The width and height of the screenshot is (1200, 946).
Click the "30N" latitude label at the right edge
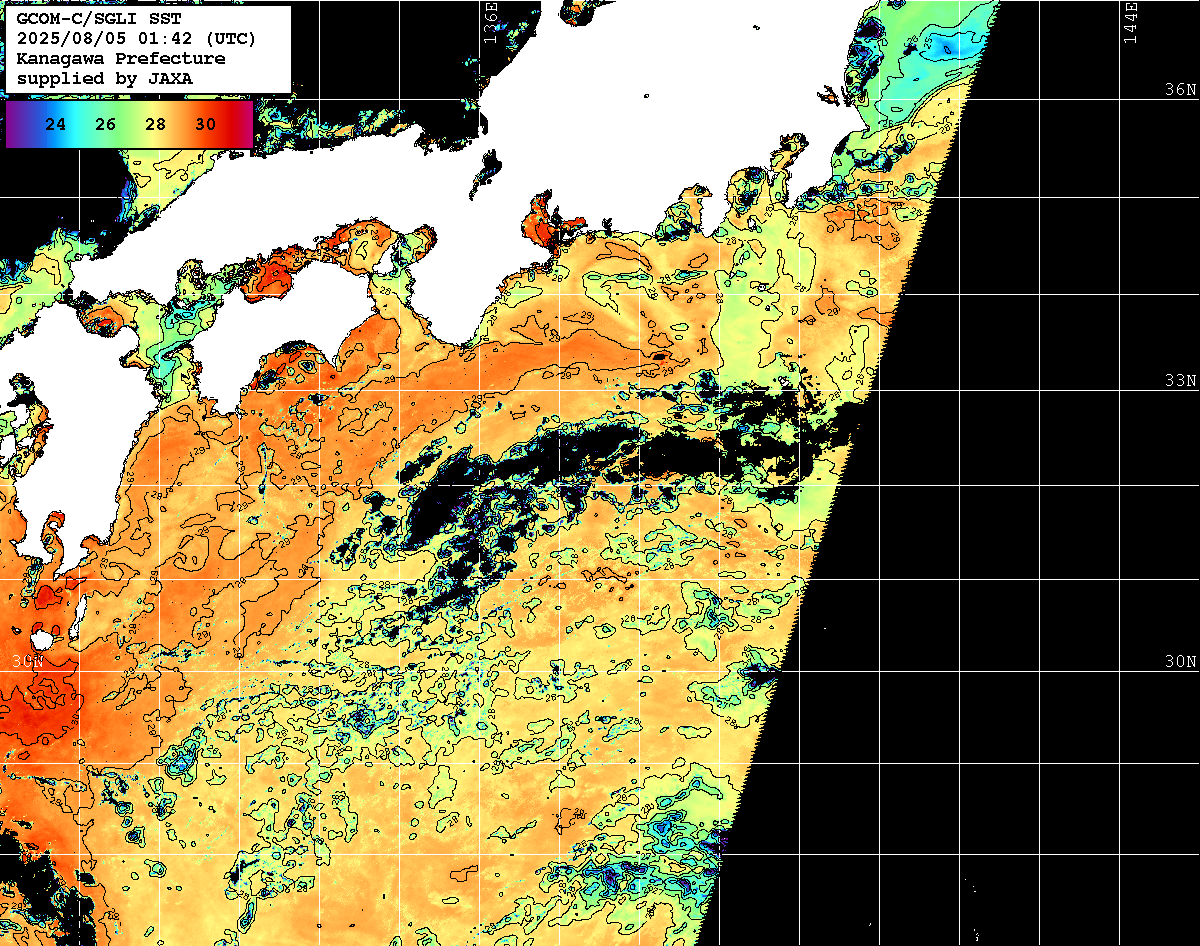(1180, 661)
